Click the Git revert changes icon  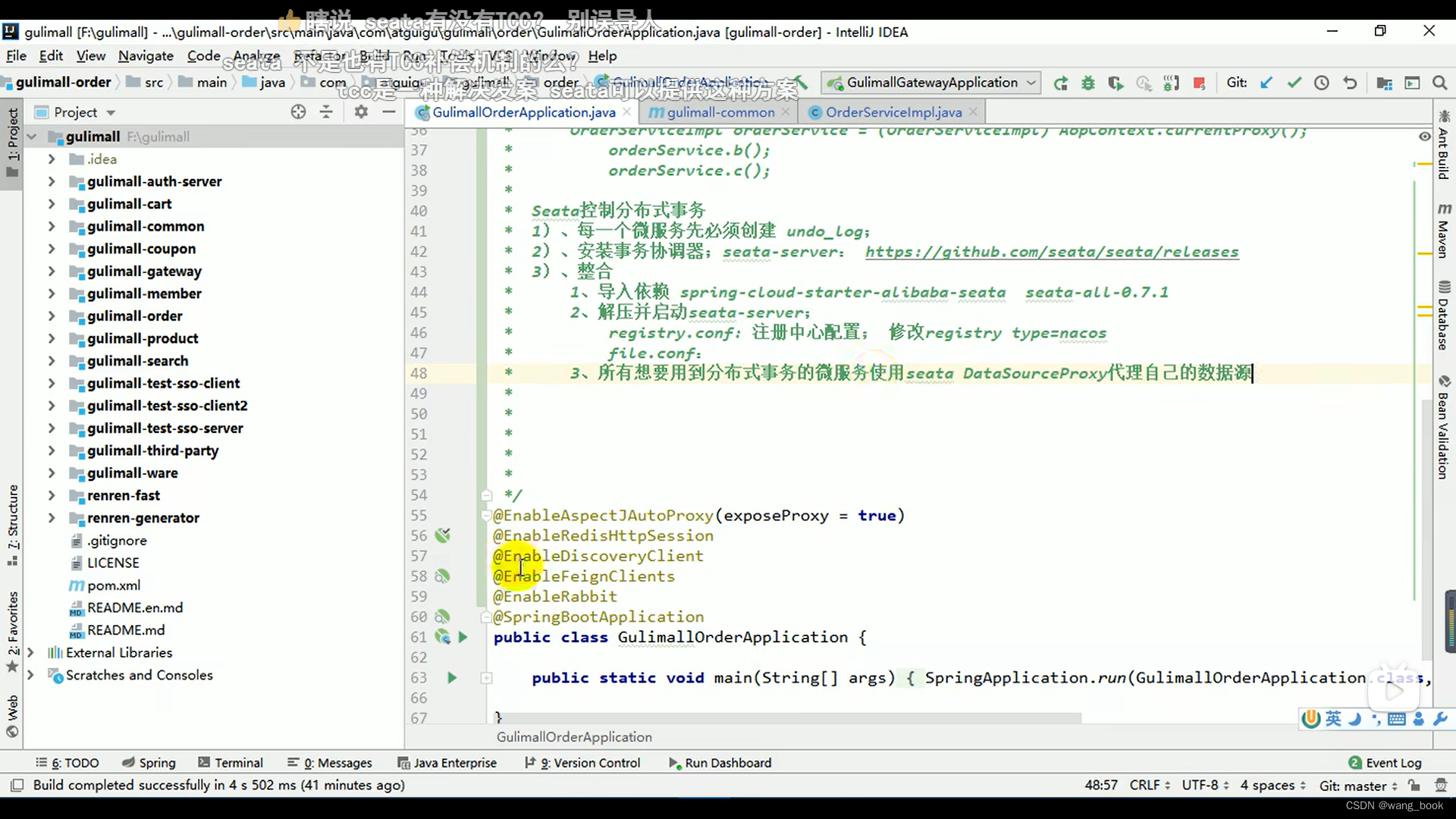pyautogui.click(x=1348, y=83)
